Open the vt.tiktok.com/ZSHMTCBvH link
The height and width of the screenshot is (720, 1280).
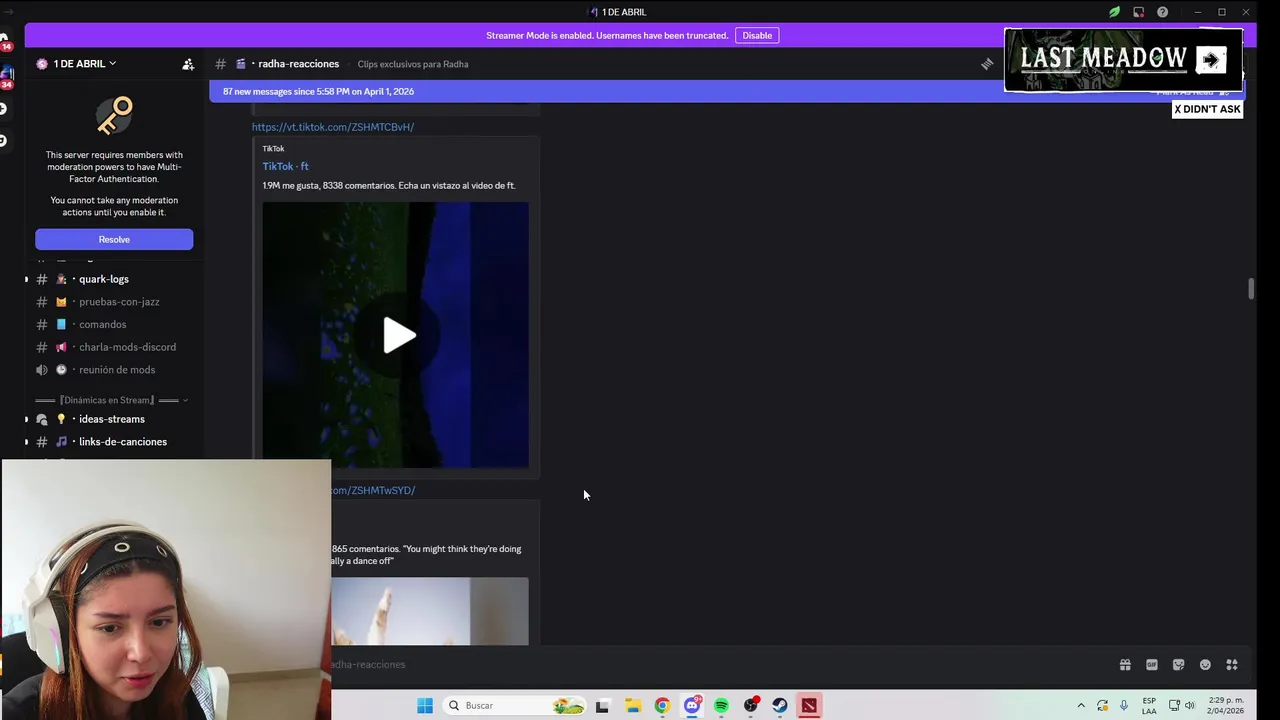[333, 127]
